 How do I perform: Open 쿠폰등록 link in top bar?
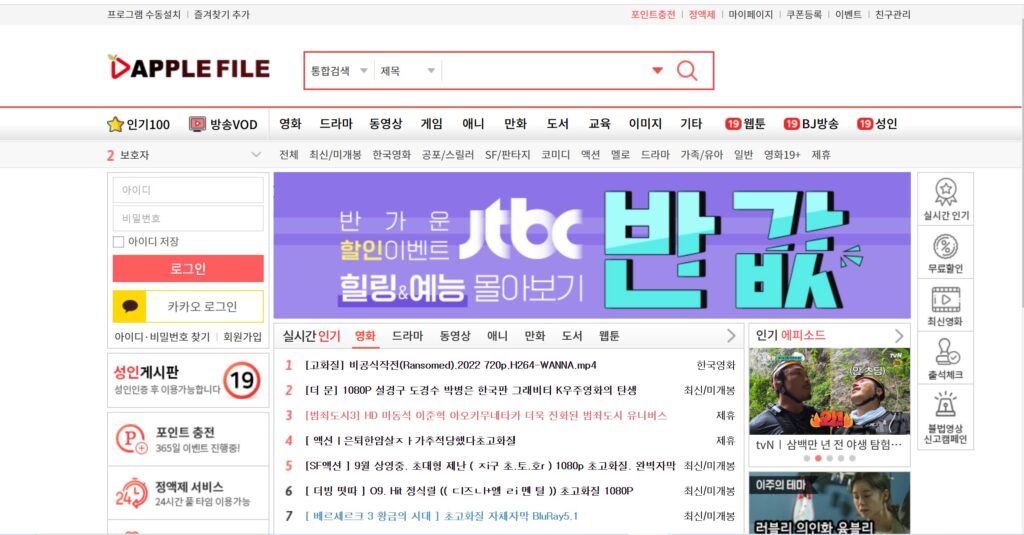point(804,14)
